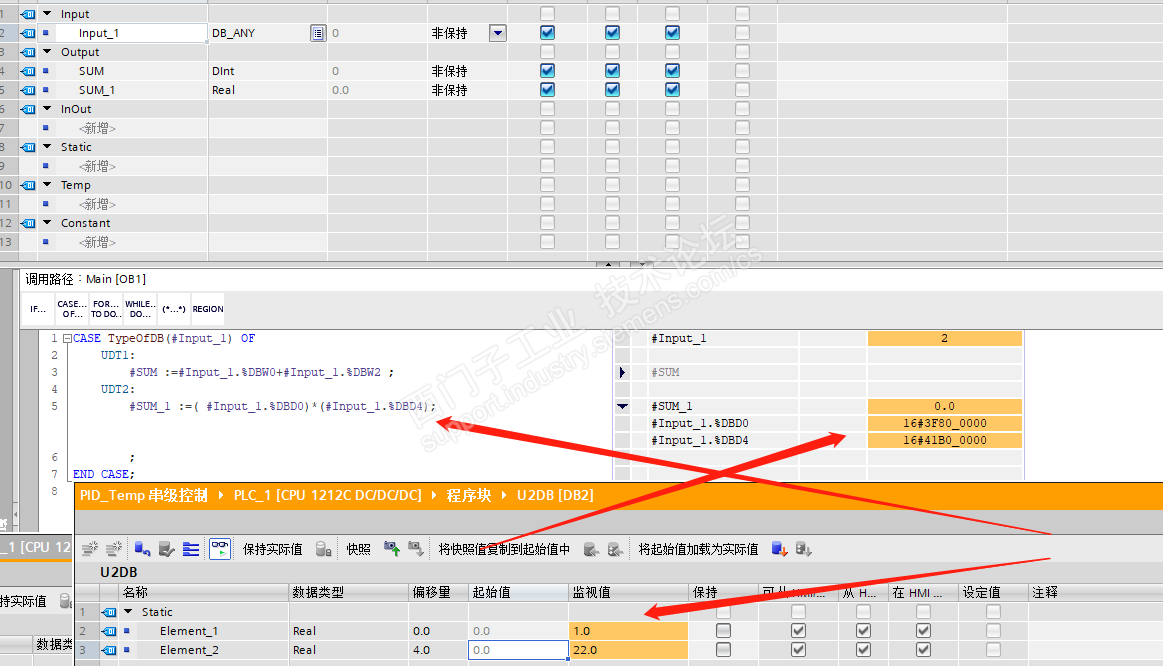The height and width of the screenshot is (666, 1163).
Task: Click the tag icon on the Temp section row
Action: 28,185
